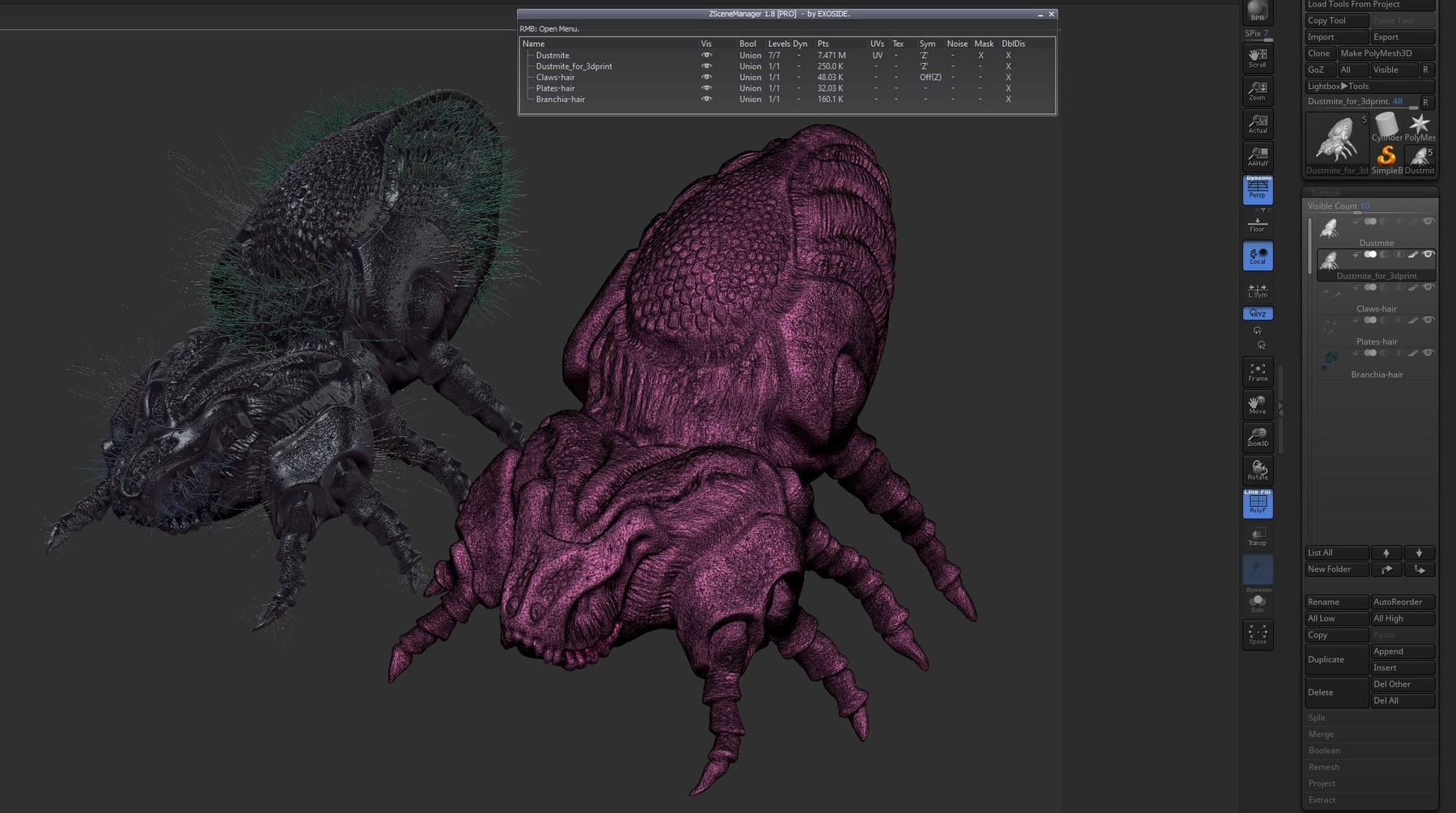
Task: Toggle PolyF line fill display
Action: point(1257,503)
